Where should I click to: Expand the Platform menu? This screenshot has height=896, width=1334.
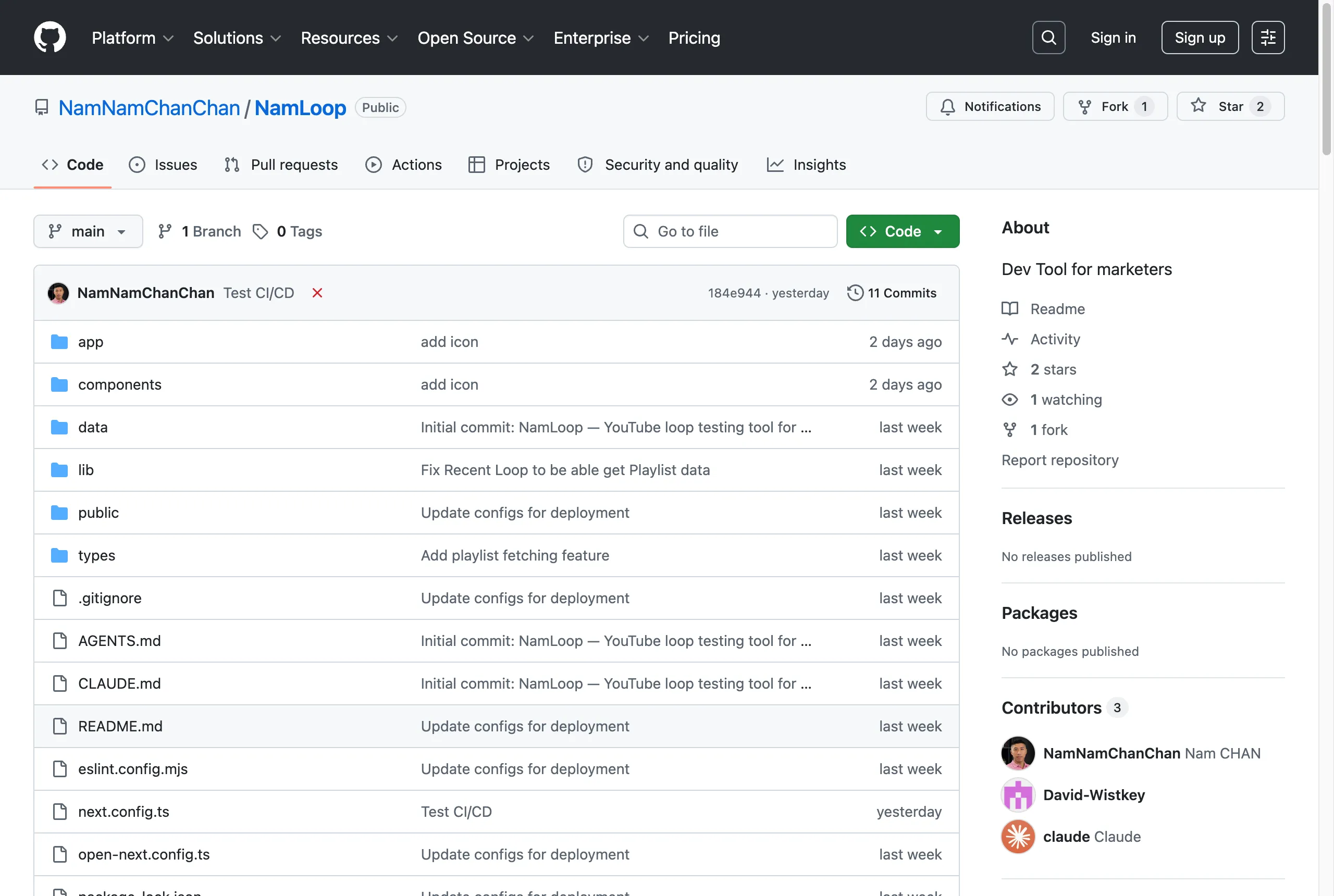[x=132, y=38]
